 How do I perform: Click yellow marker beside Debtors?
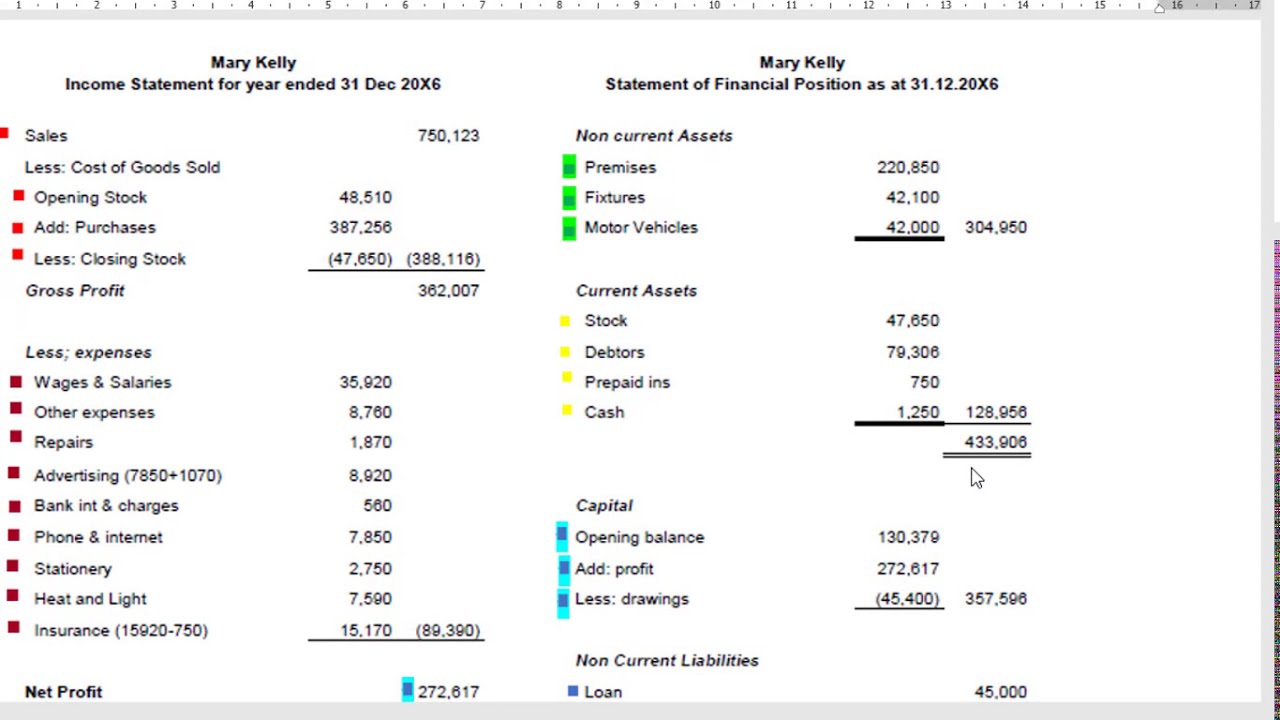pyautogui.click(x=565, y=352)
